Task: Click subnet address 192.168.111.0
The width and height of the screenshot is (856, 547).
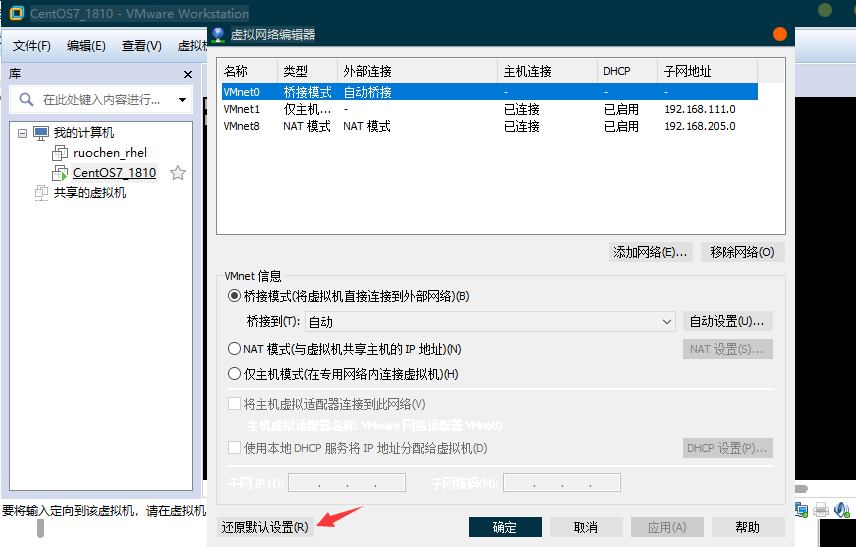Action: tap(700, 109)
